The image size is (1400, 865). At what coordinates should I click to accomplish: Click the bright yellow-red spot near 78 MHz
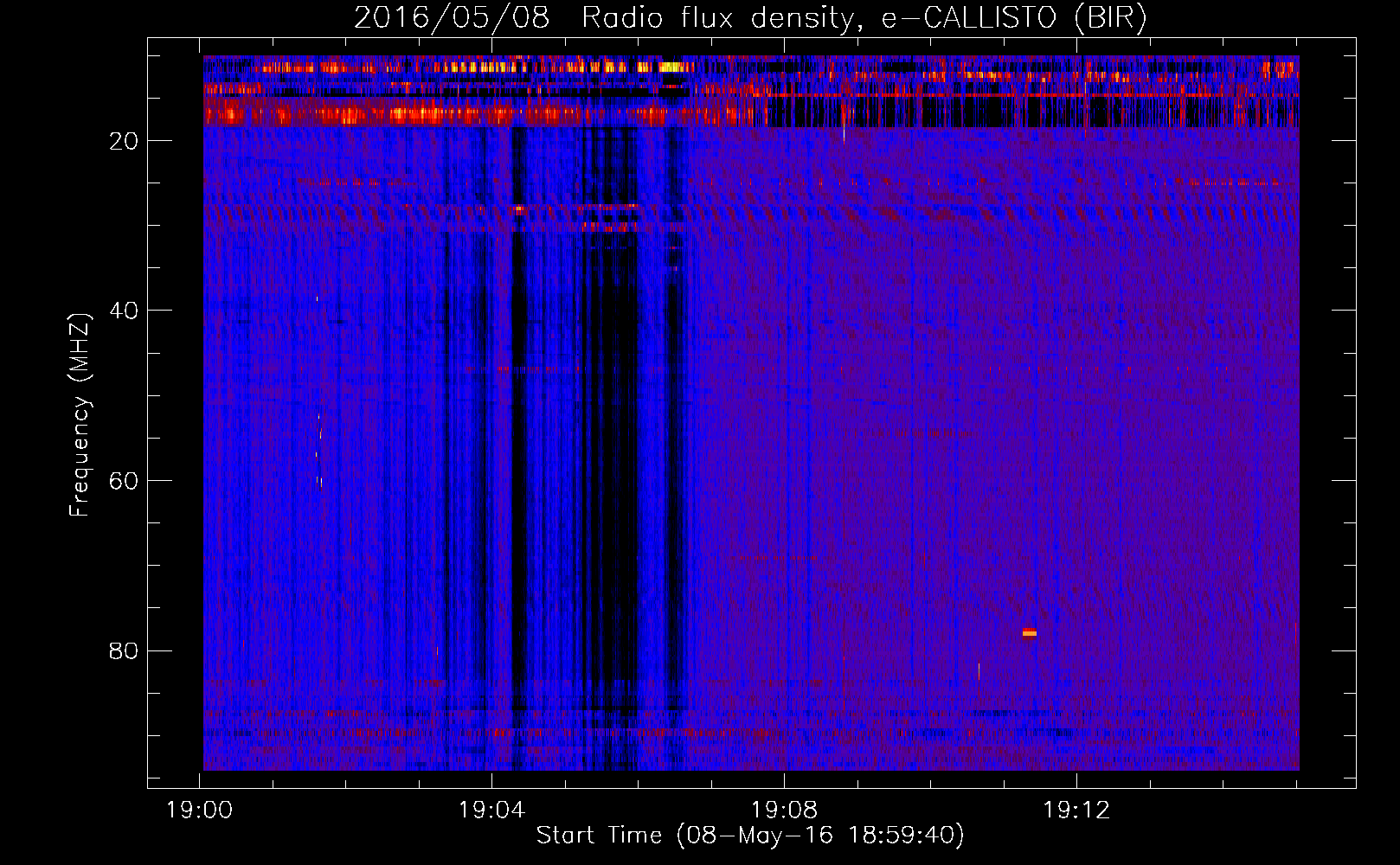click(1029, 632)
